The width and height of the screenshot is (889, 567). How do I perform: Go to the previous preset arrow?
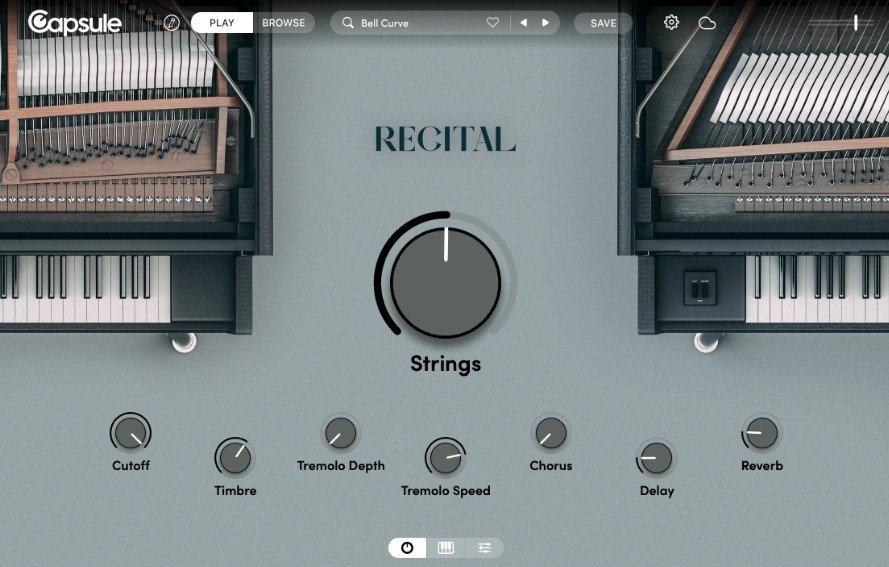pos(523,23)
